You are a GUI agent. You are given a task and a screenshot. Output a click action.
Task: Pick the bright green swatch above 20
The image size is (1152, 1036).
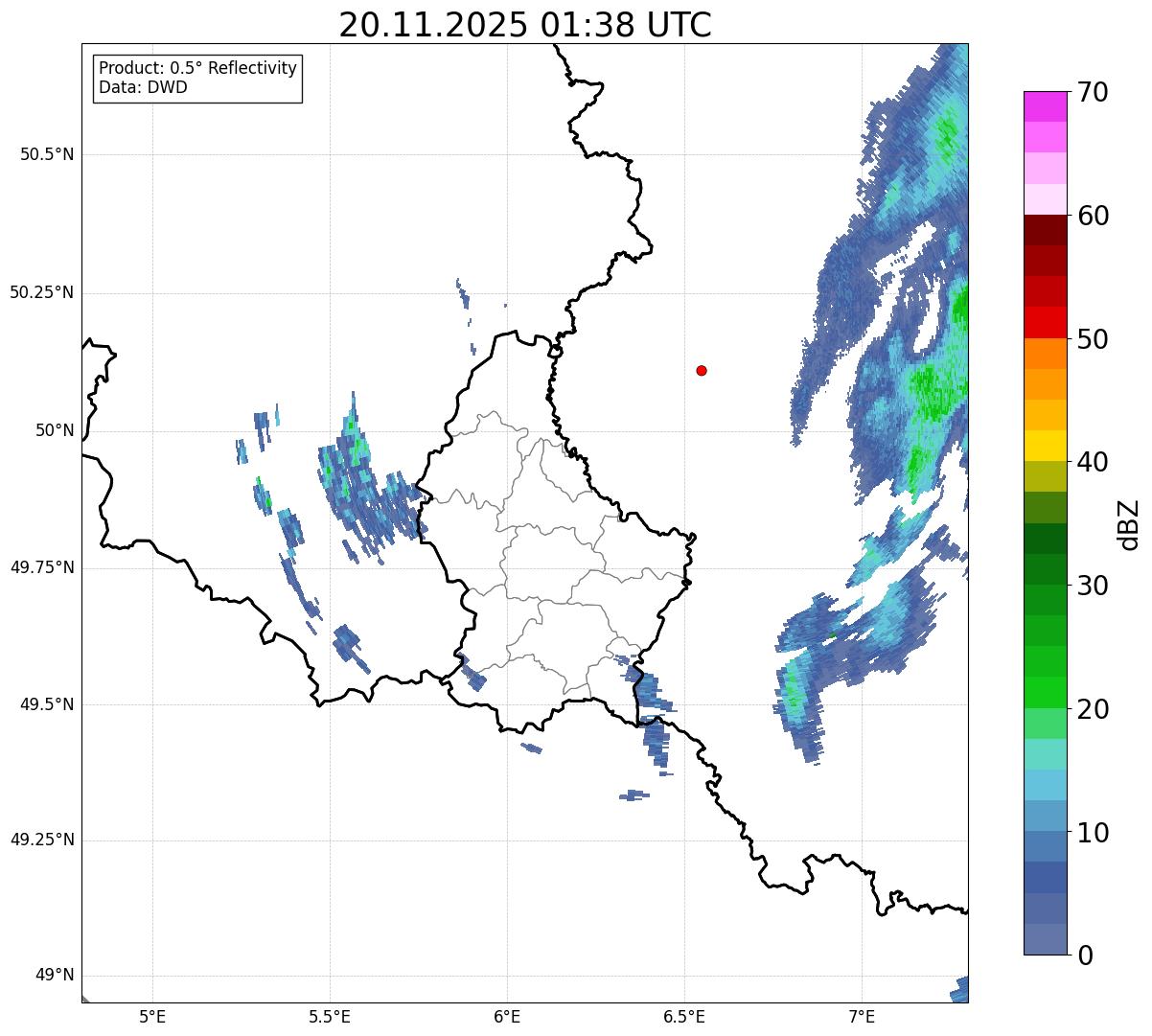(1045, 693)
